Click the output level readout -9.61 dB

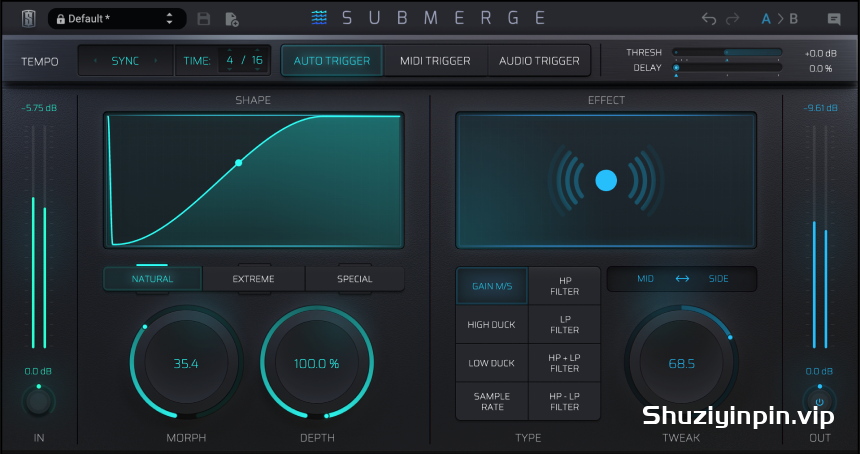click(x=821, y=108)
